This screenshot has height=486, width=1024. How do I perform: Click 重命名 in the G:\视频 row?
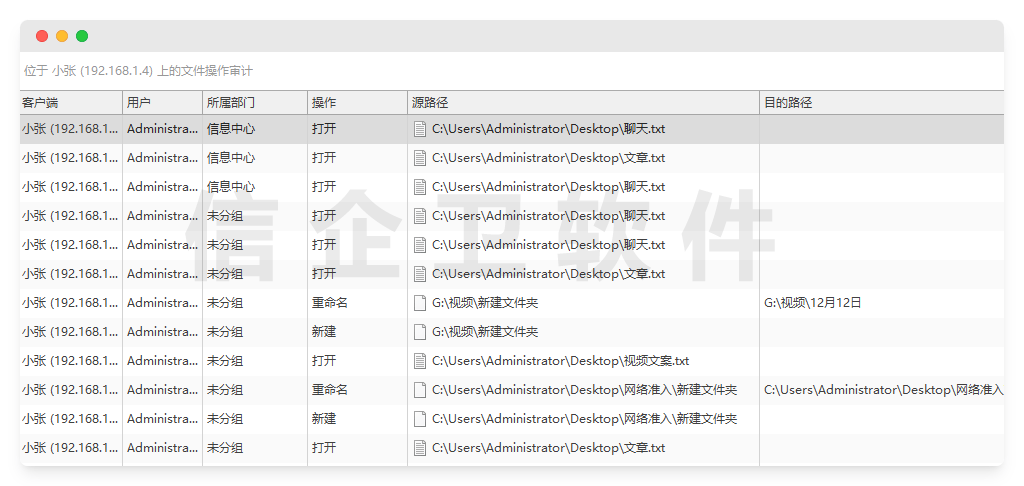329,303
